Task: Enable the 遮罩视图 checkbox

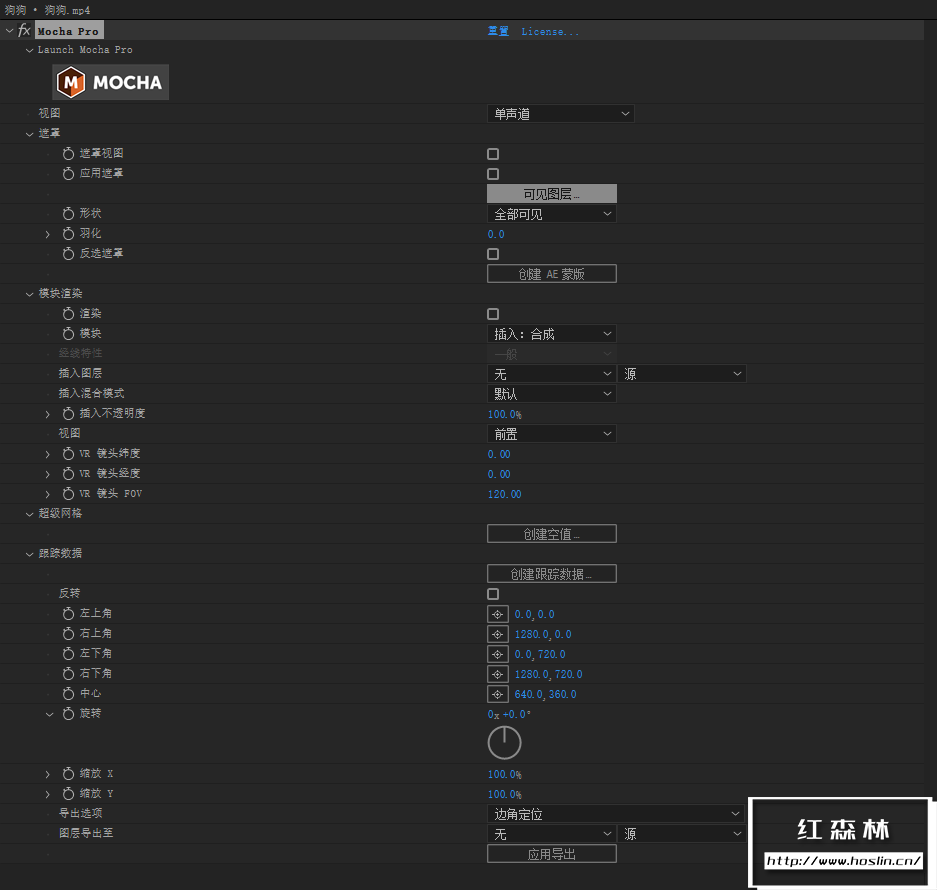Action: click(492, 153)
